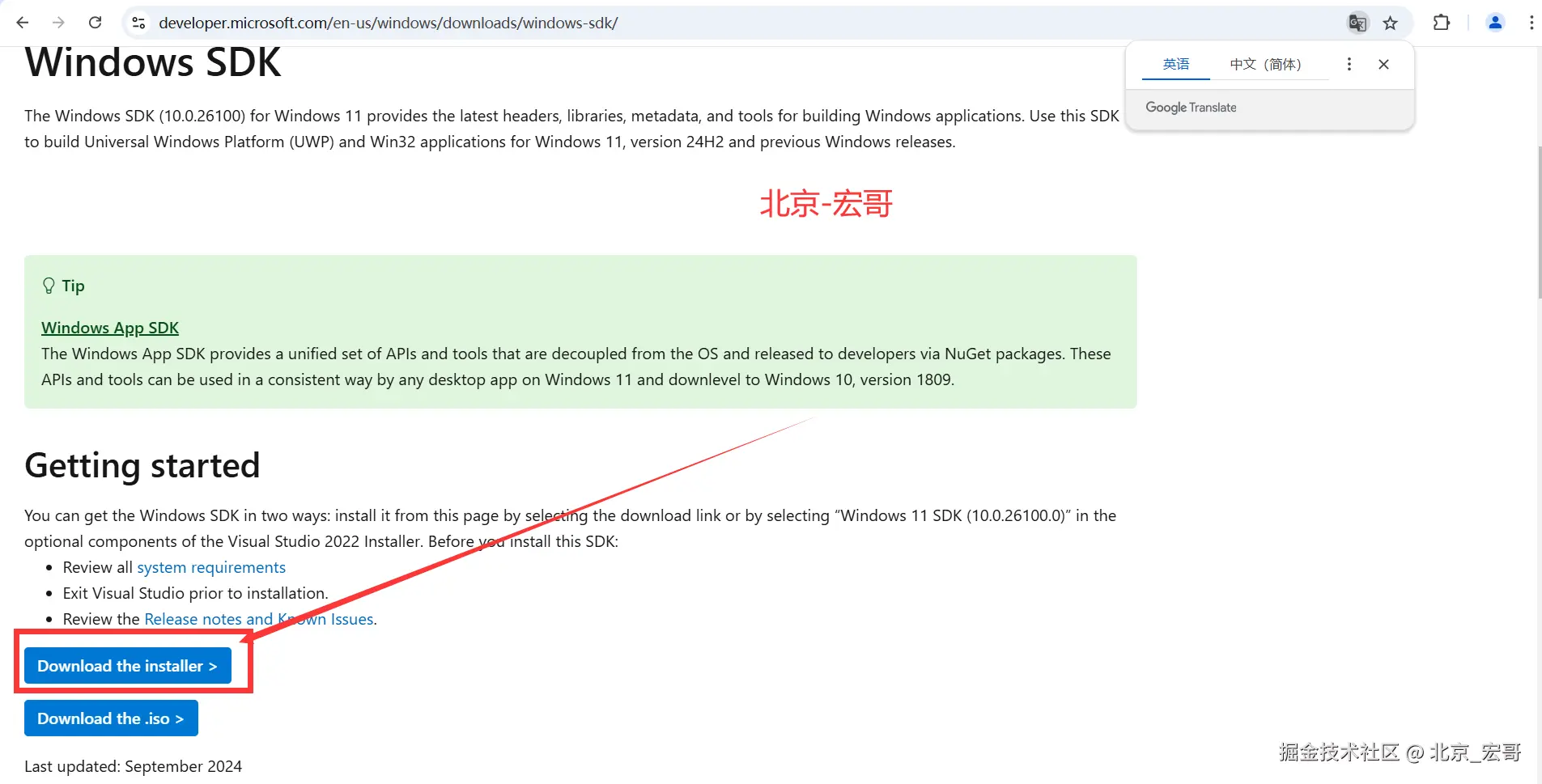
Task: Click the Google Translate icon in address bar
Action: (1357, 23)
